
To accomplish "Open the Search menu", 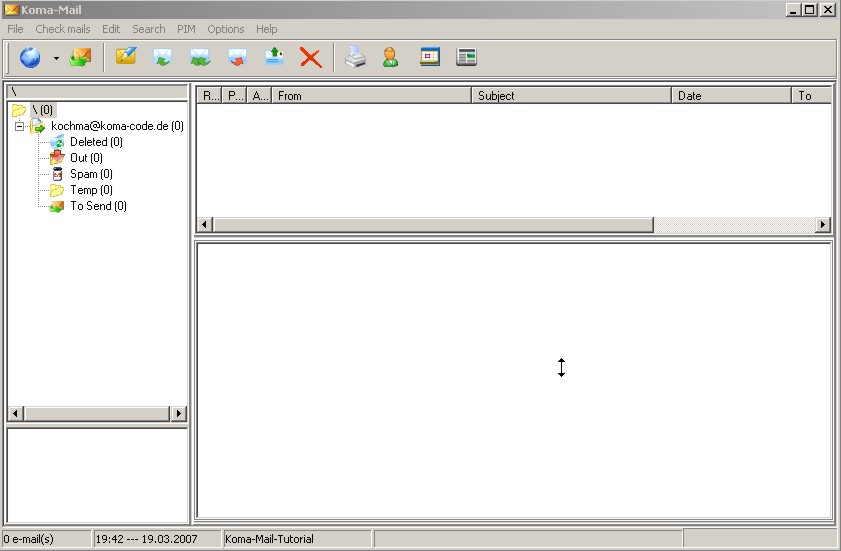I will 149,29.
